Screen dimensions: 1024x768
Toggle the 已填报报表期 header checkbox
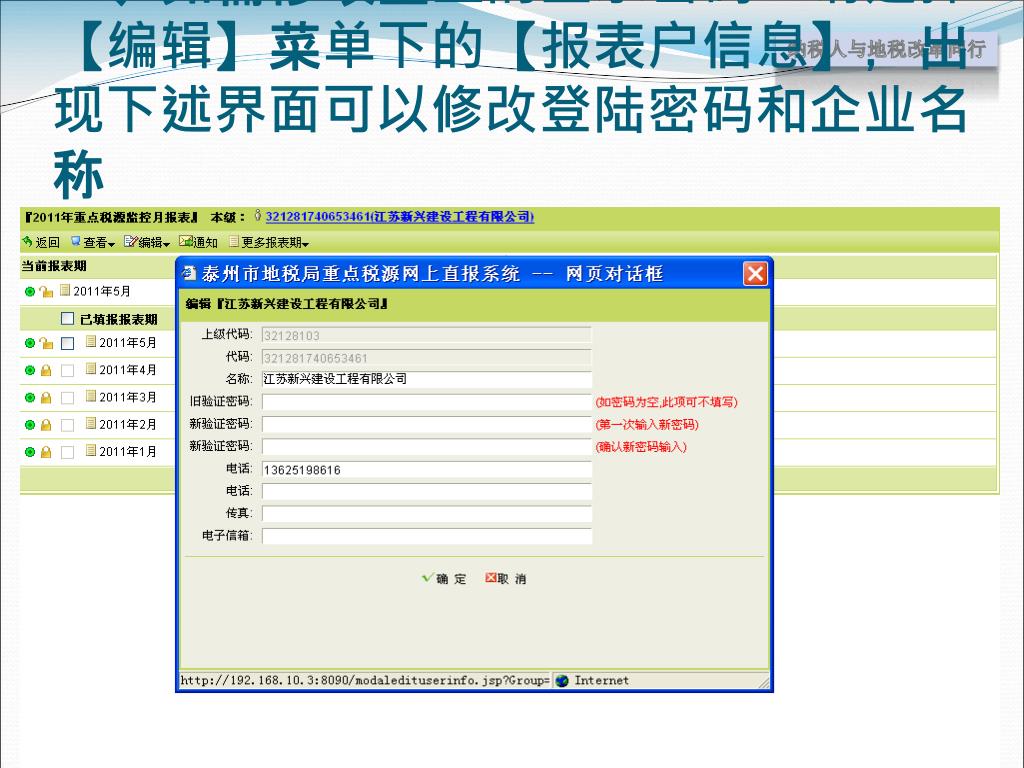pyautogui.click(x=67, y=319)
